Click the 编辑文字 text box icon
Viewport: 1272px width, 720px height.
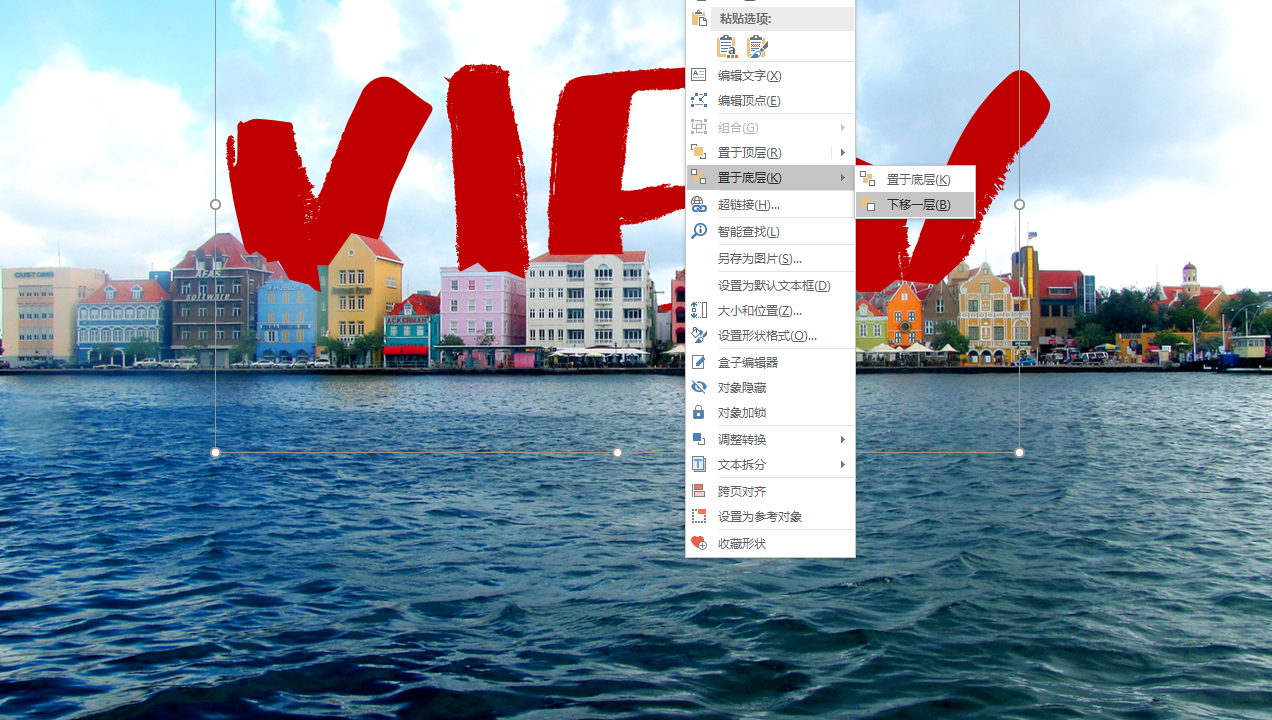point(699,75)
